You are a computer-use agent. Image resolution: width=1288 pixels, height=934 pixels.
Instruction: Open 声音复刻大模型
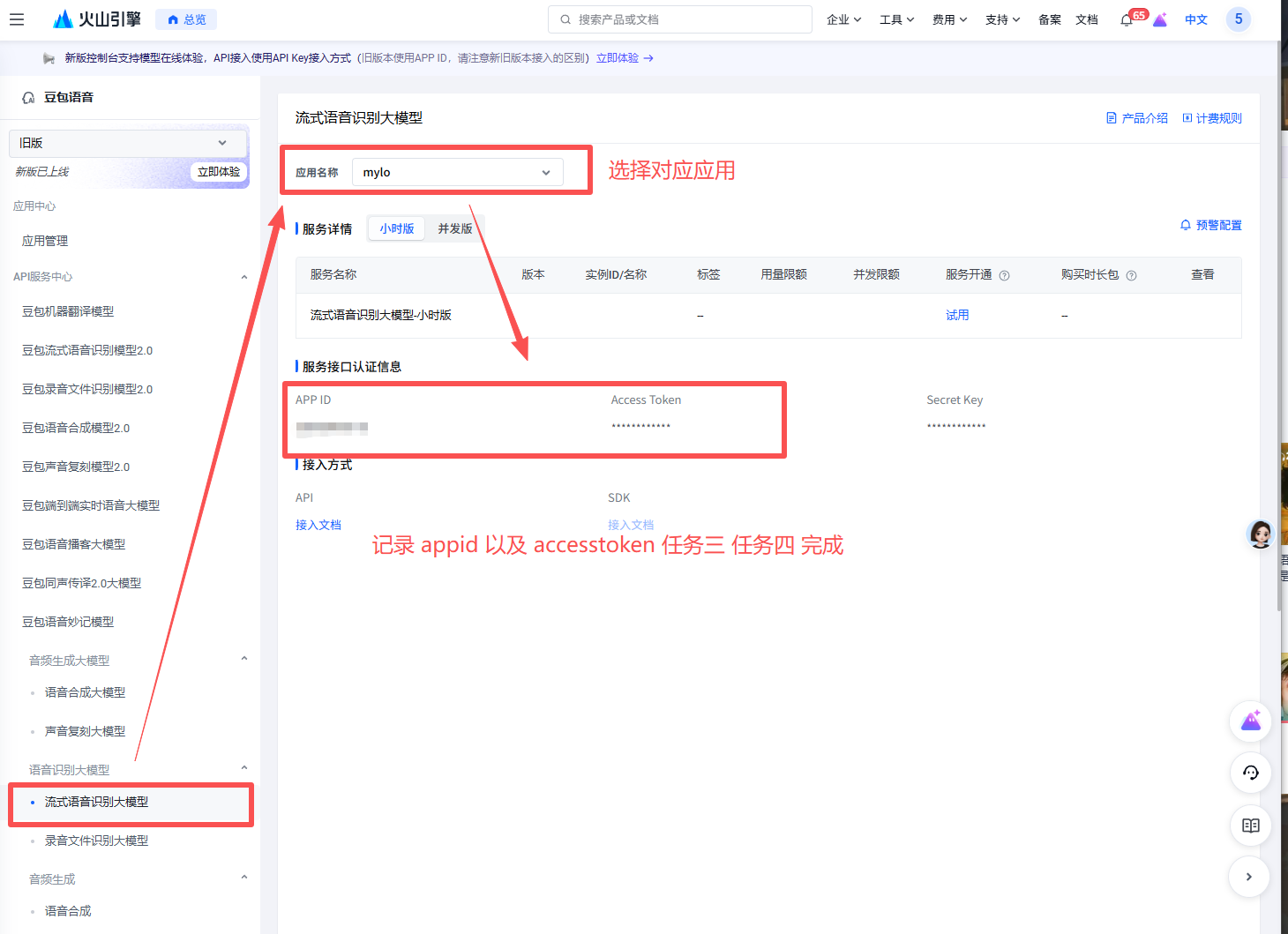tap(85, 731)
